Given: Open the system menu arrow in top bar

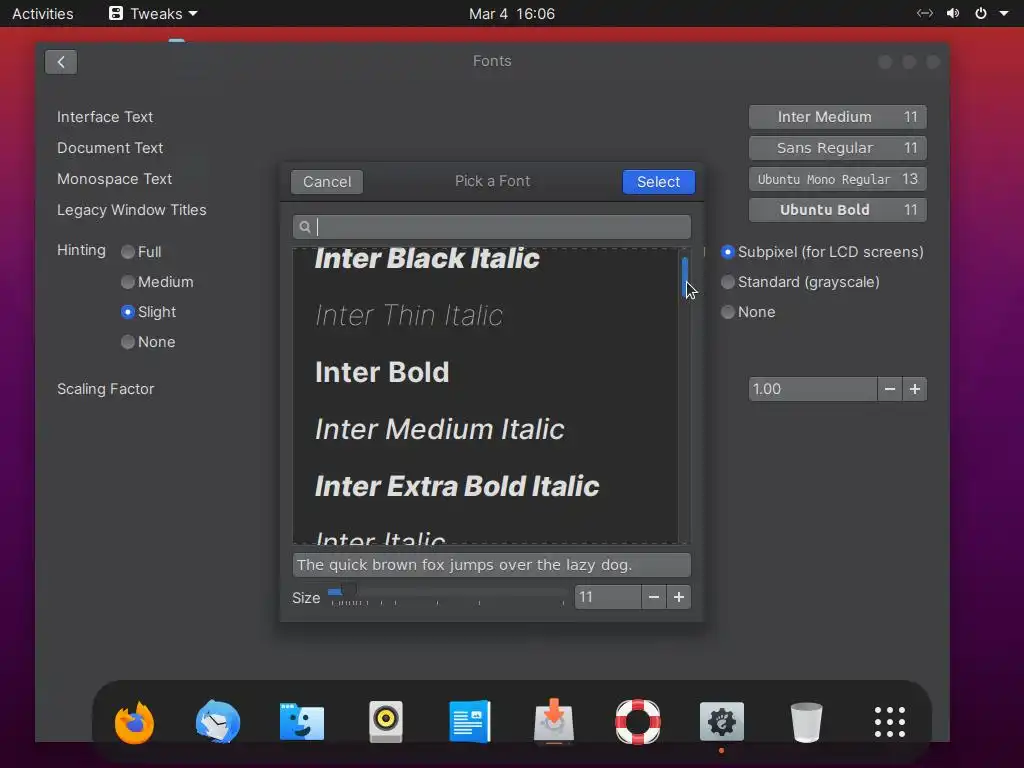Looking at the screenshot, I should pyautogui.click(x=1004, y=14).
